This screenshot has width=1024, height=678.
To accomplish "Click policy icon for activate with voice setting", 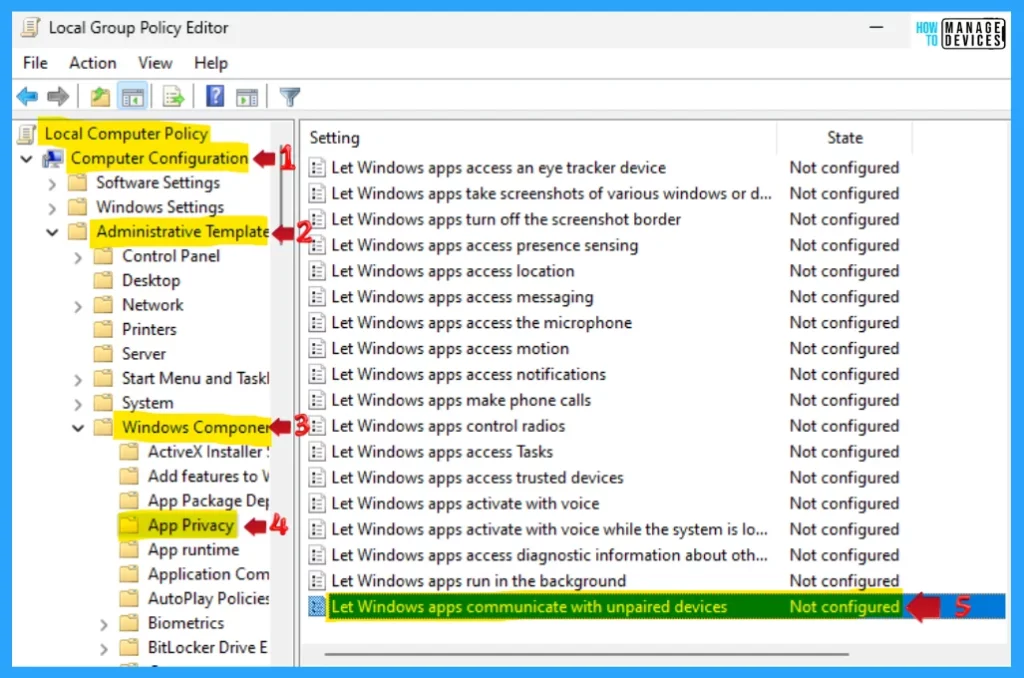I will pyautogui.click(x=317, y=504).
